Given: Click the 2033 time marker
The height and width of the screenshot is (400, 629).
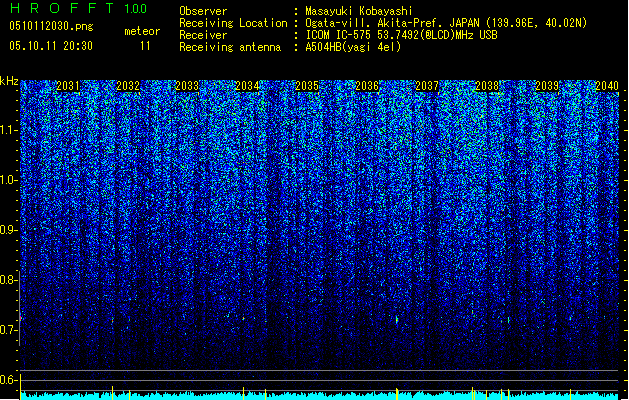Looking at the screenshot, I should click(x=187, y=86).
